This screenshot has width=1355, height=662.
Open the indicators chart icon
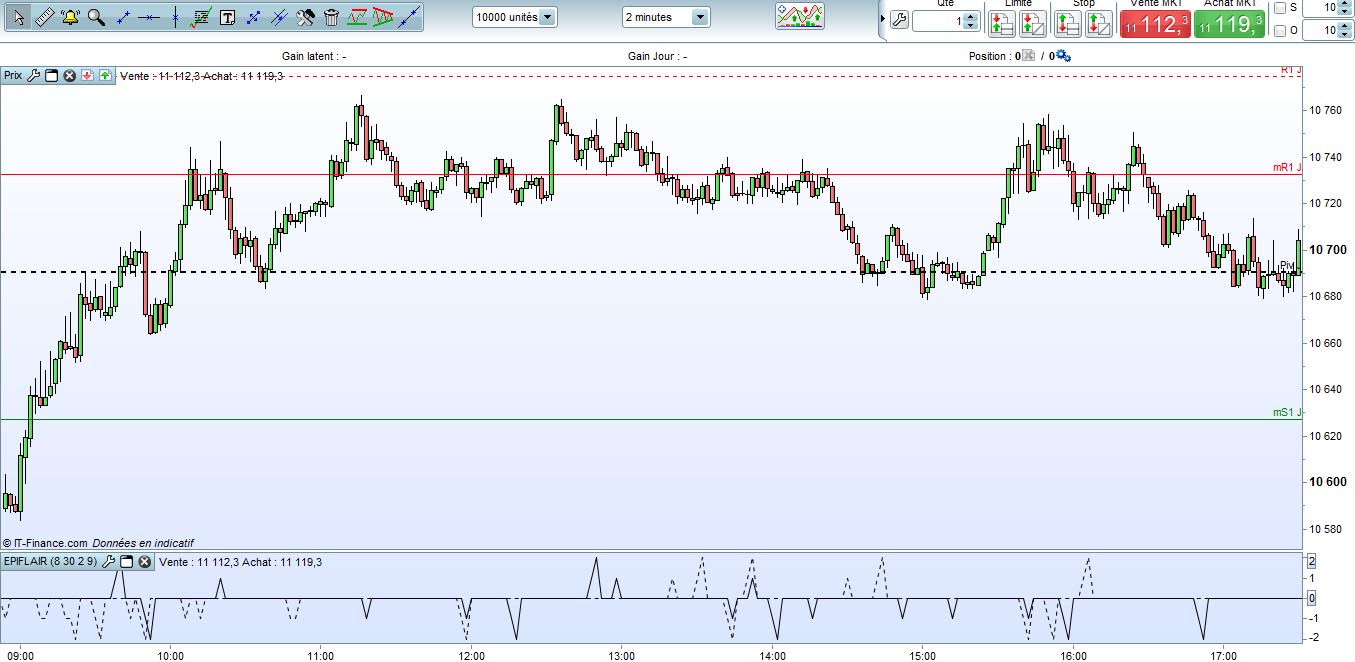800,16
